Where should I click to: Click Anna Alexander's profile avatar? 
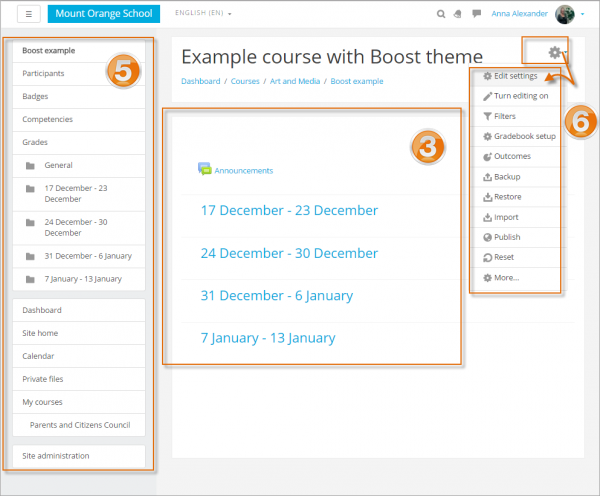click(x=565, y=14)
